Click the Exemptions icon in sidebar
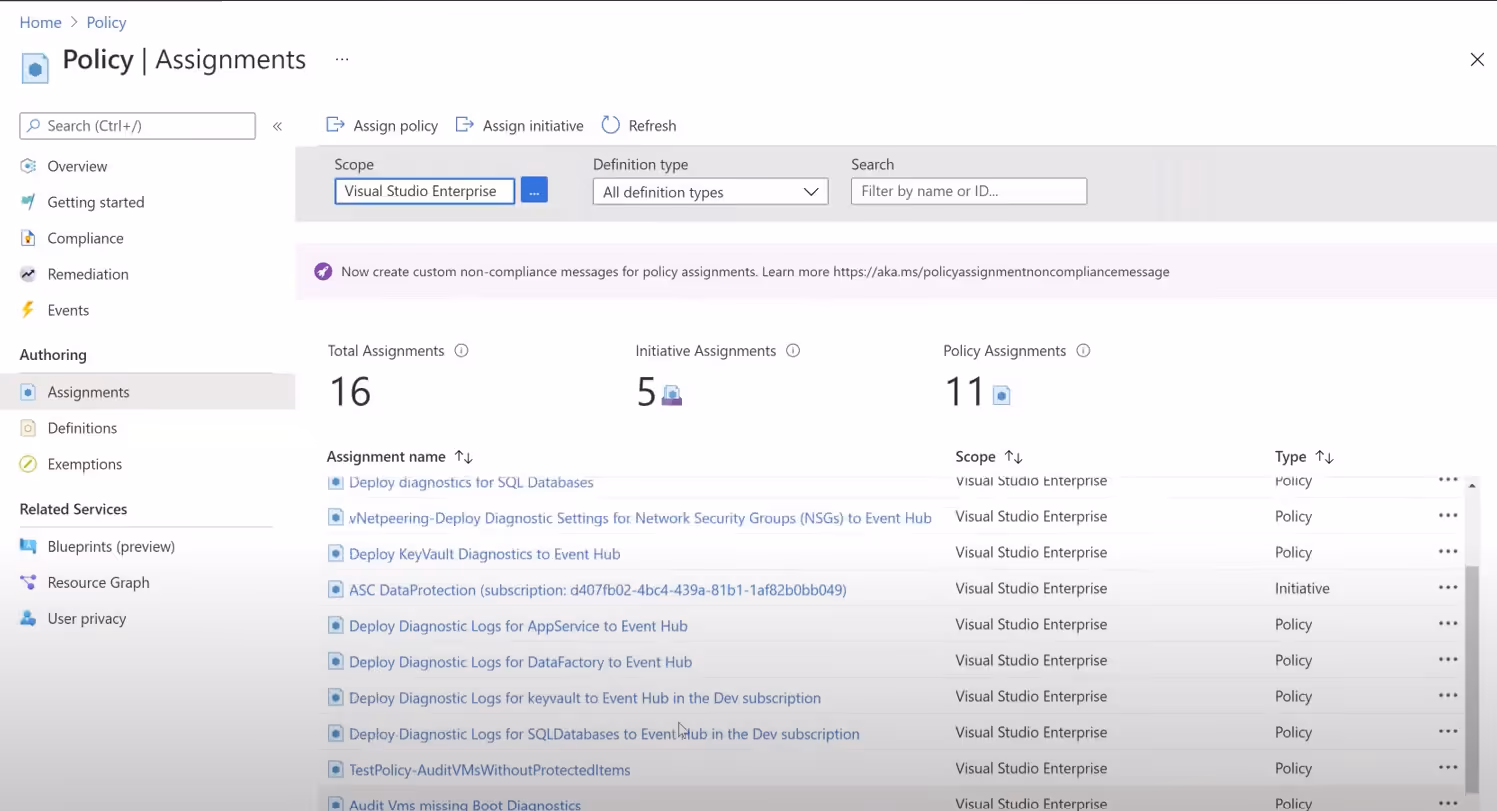The image size is (1497, 811). pos(28,464)
